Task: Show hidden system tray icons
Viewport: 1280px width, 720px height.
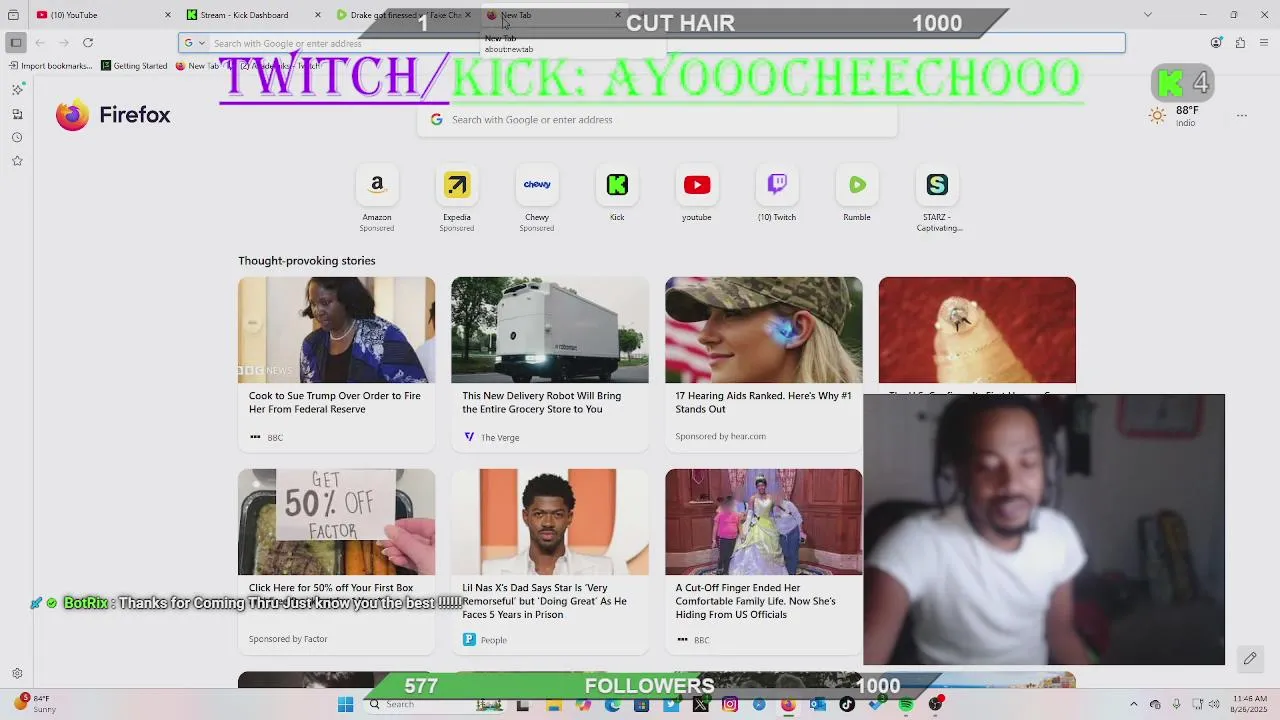Action: (x=1133, y=705)
